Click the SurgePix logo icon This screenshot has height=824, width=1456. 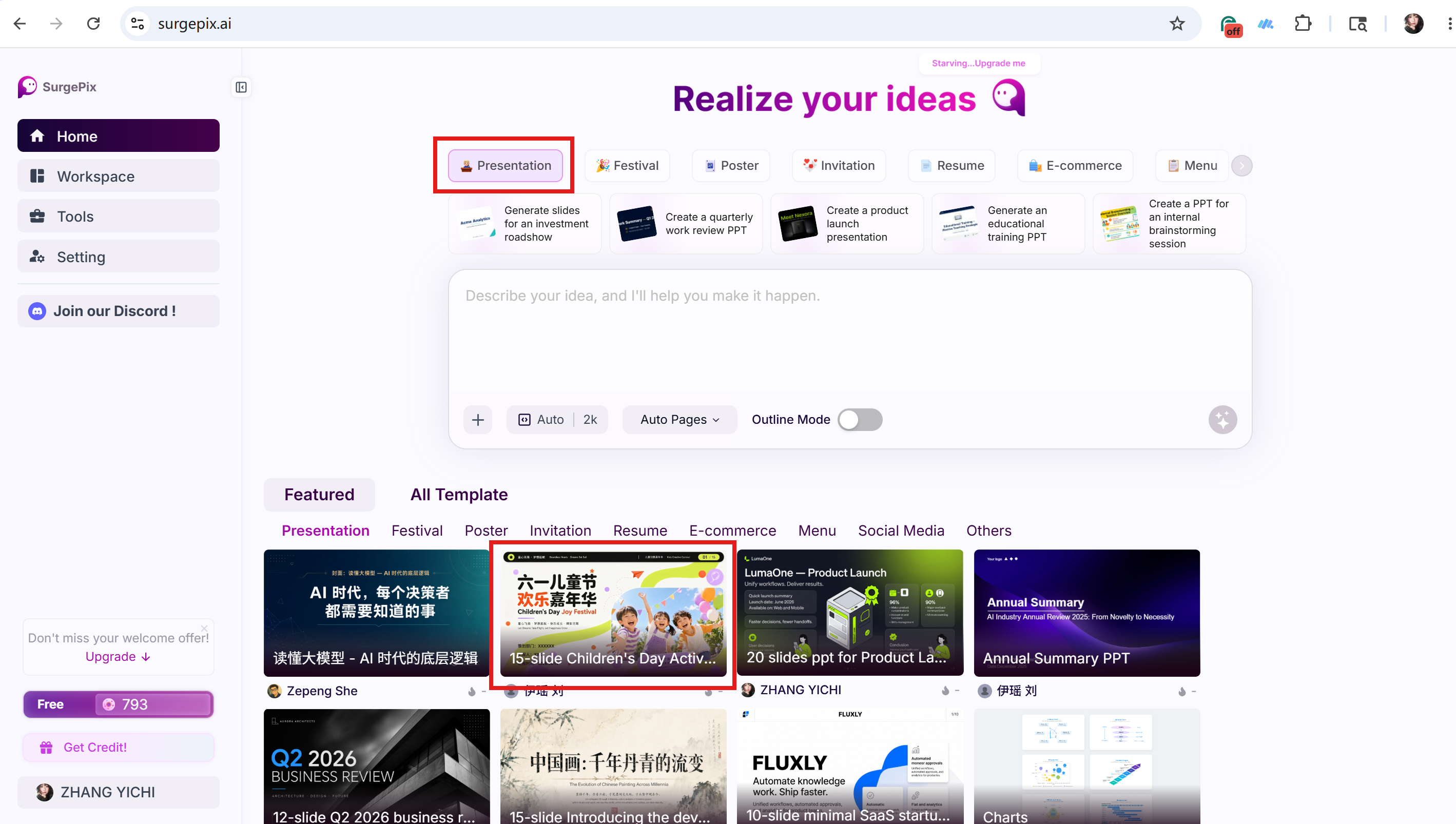click(27, 87)
